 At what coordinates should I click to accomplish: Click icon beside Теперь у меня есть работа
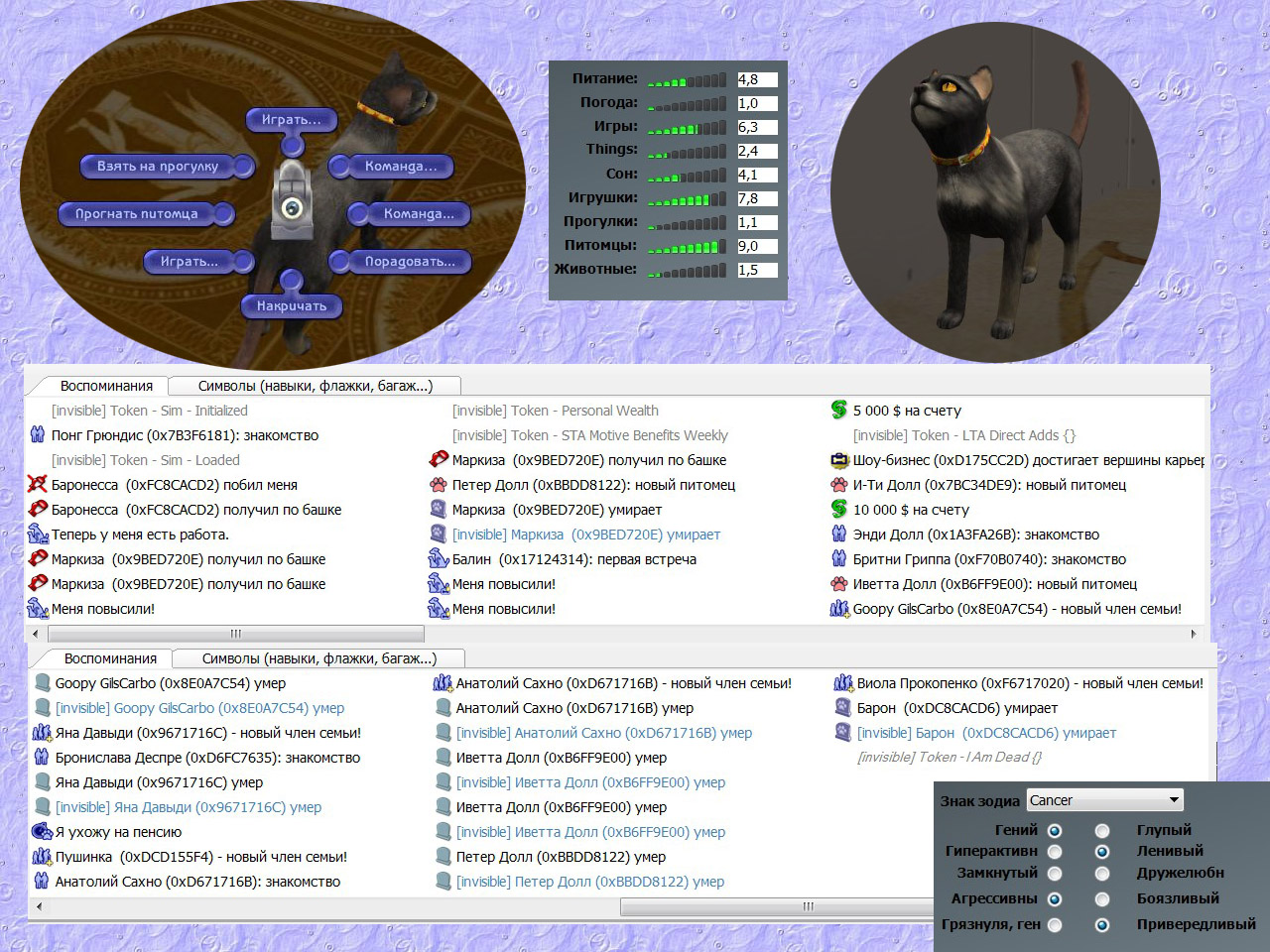(38, 535)
